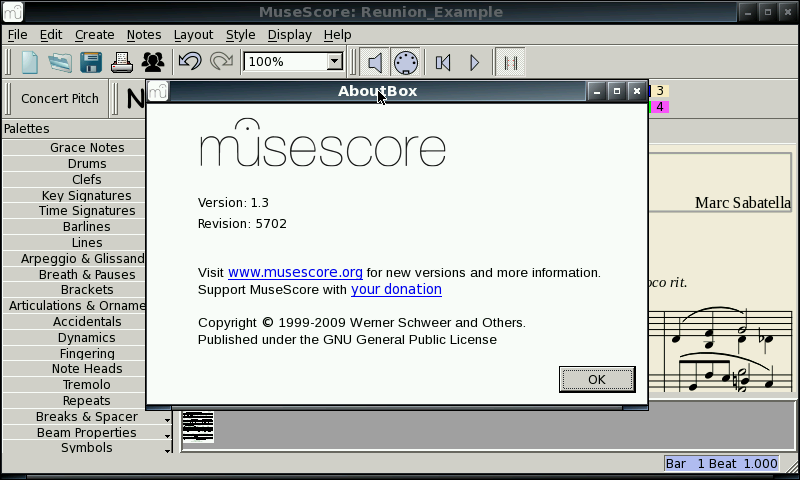Expand the Time Signatures palette
Screen dimensions: 800x480
tap(74, 211)
